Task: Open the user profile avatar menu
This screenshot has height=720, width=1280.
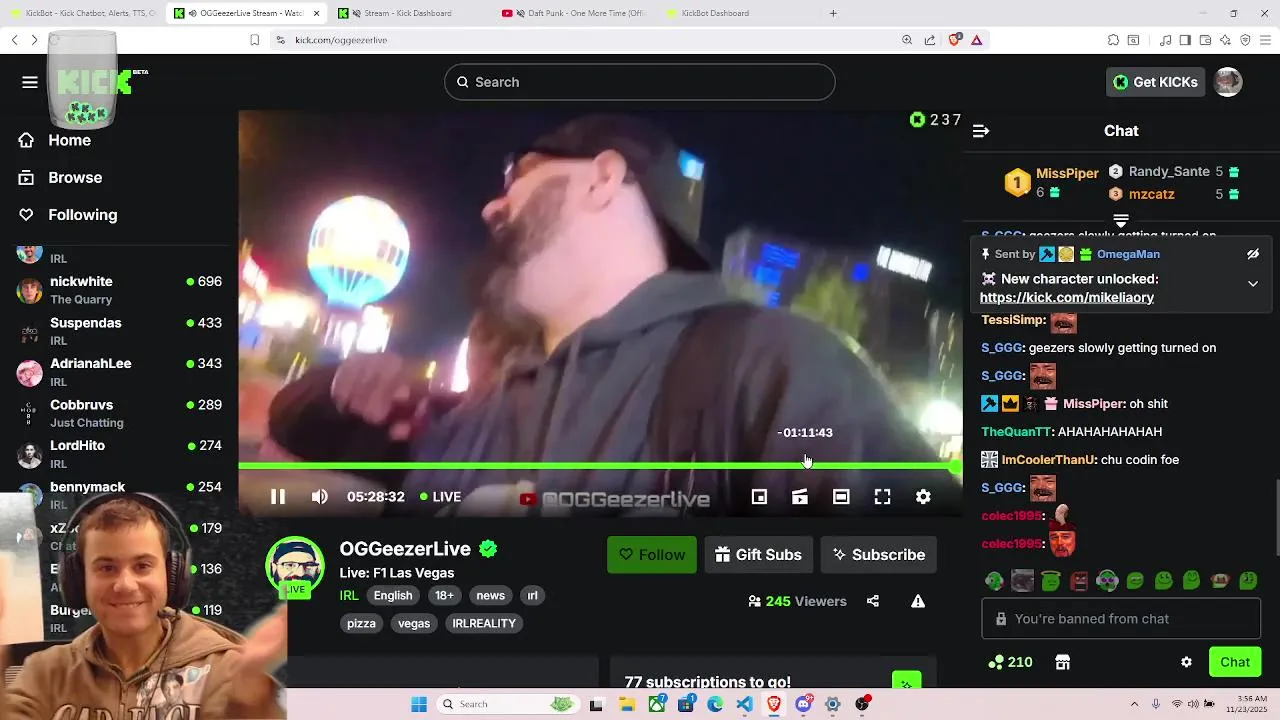Action: click(x=1228, y=82)
